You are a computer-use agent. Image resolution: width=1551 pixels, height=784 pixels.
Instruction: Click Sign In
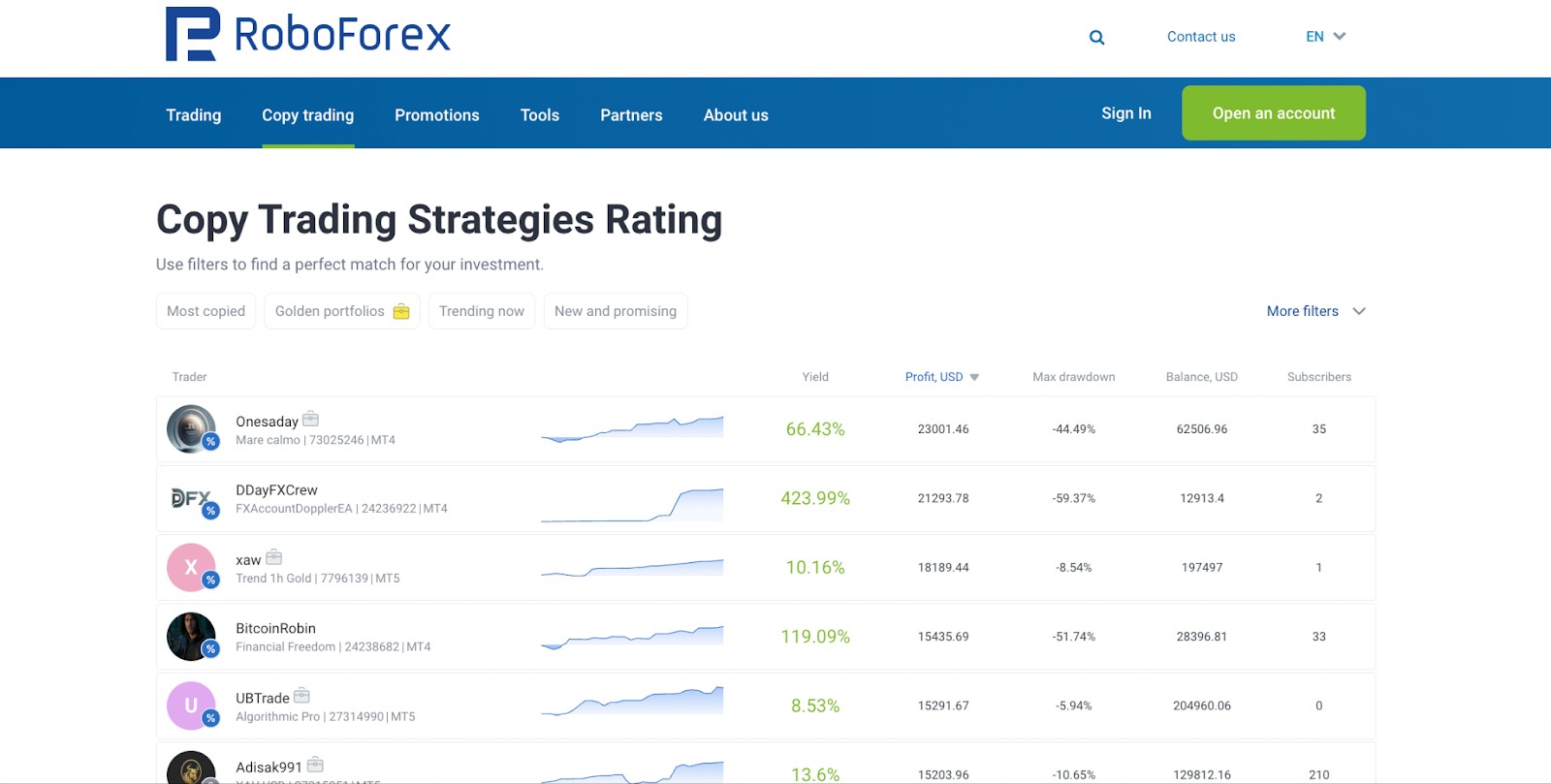point(1126,113)
